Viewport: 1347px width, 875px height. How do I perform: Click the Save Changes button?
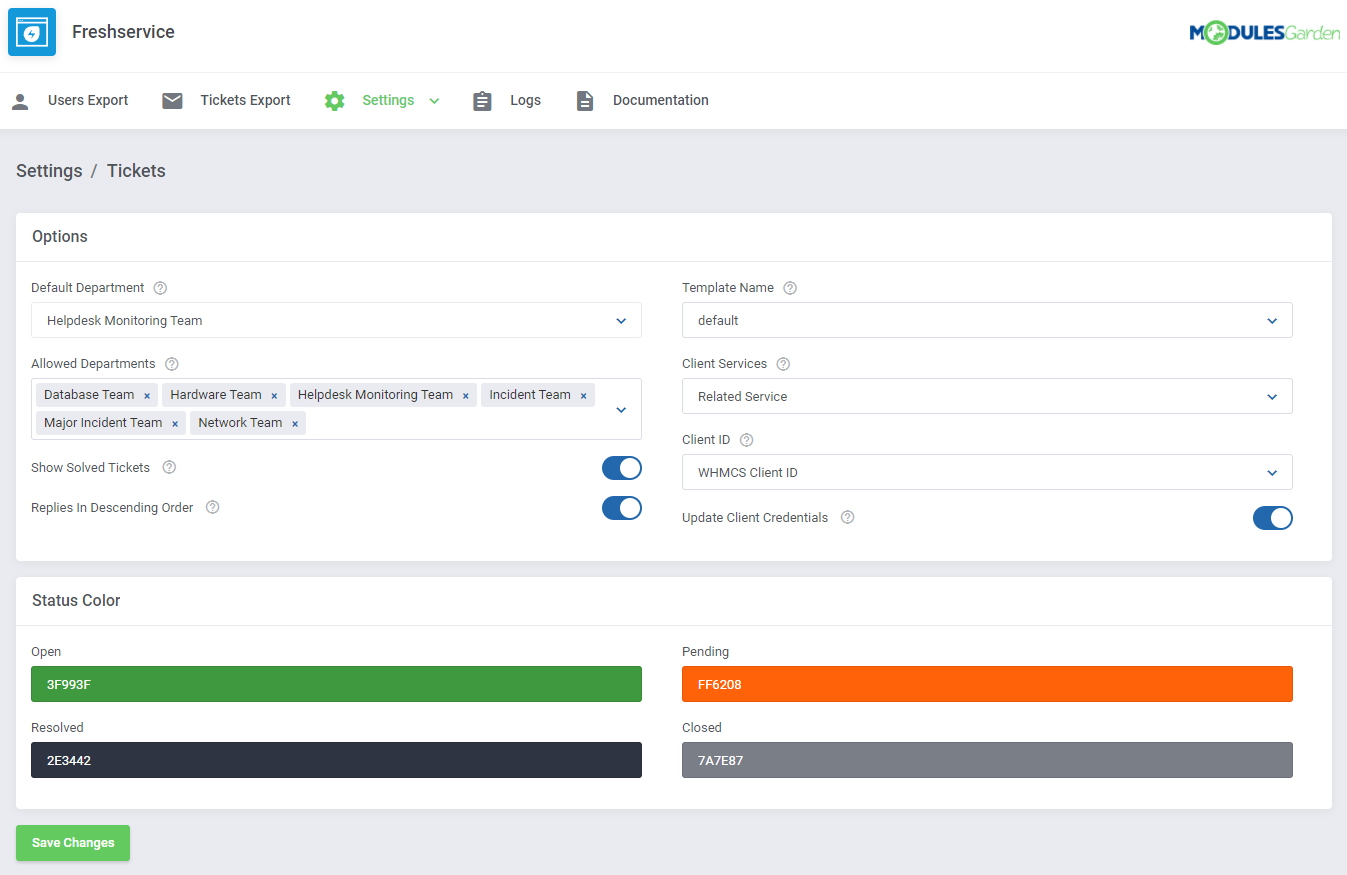point(73,843)
